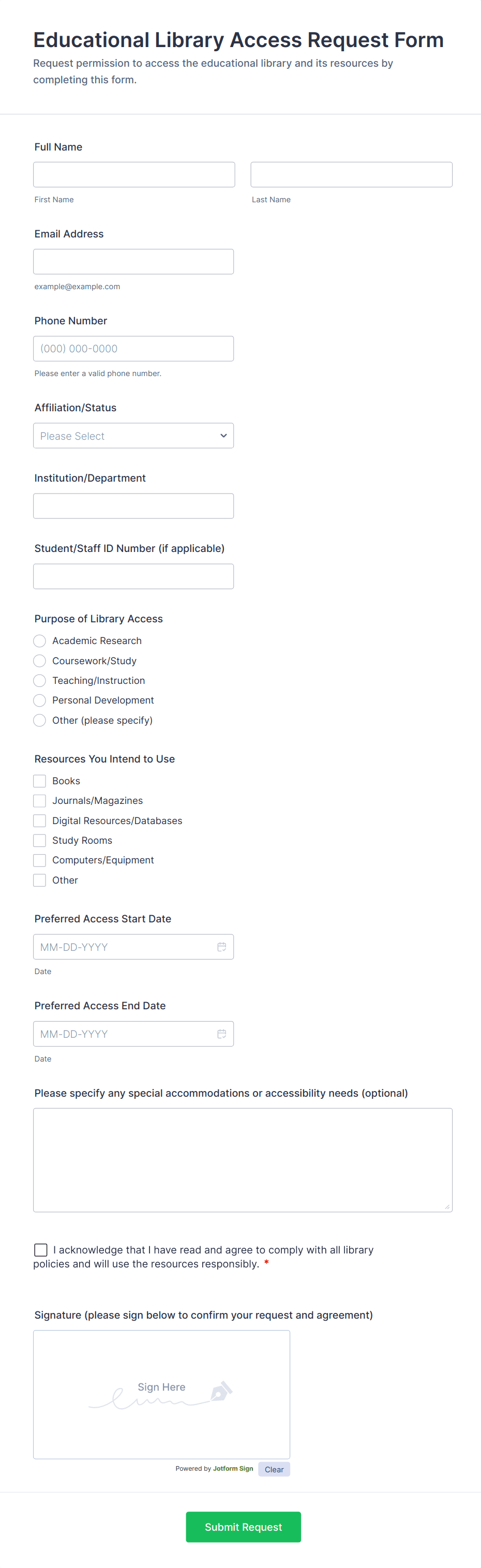Check the library policies acknowledgment
This screenshot has height=1568, width=481.
click(40, 1250)
